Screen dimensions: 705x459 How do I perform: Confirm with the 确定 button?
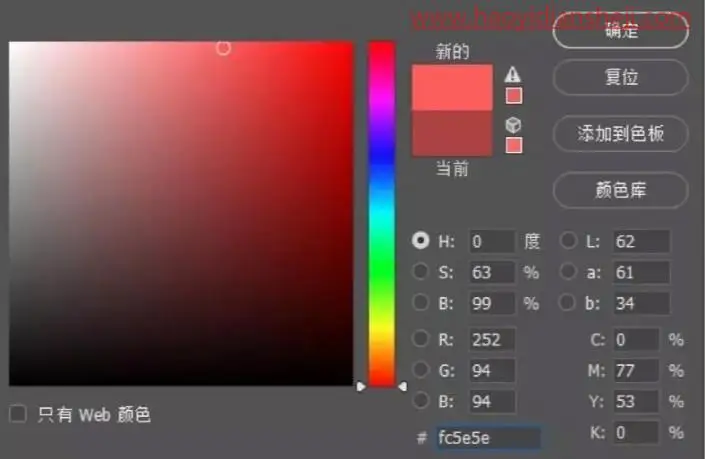(620, 30)
